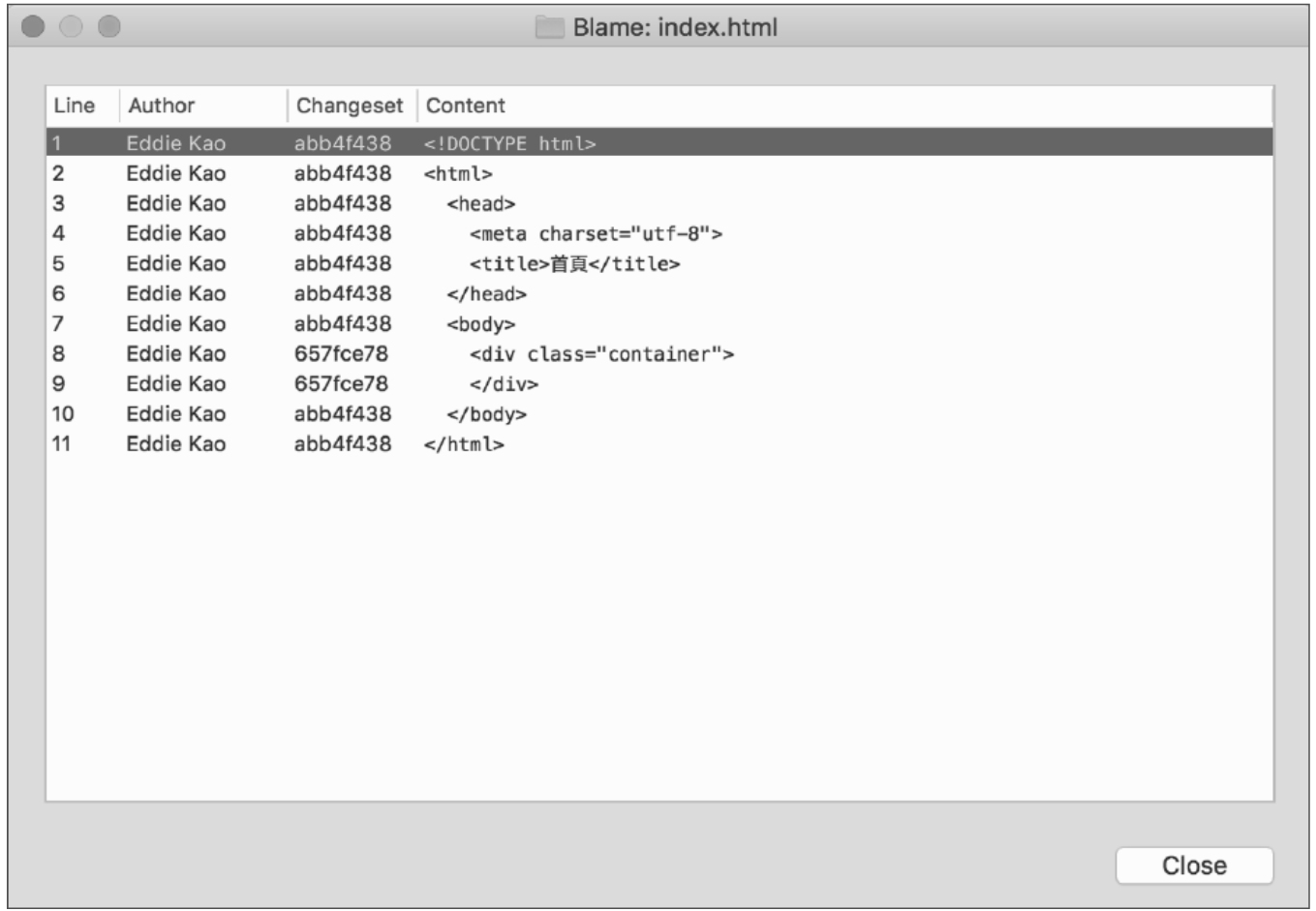Select line 11 with closing html tag
This screenshot has height=911, width=1316.
(464, 444)
